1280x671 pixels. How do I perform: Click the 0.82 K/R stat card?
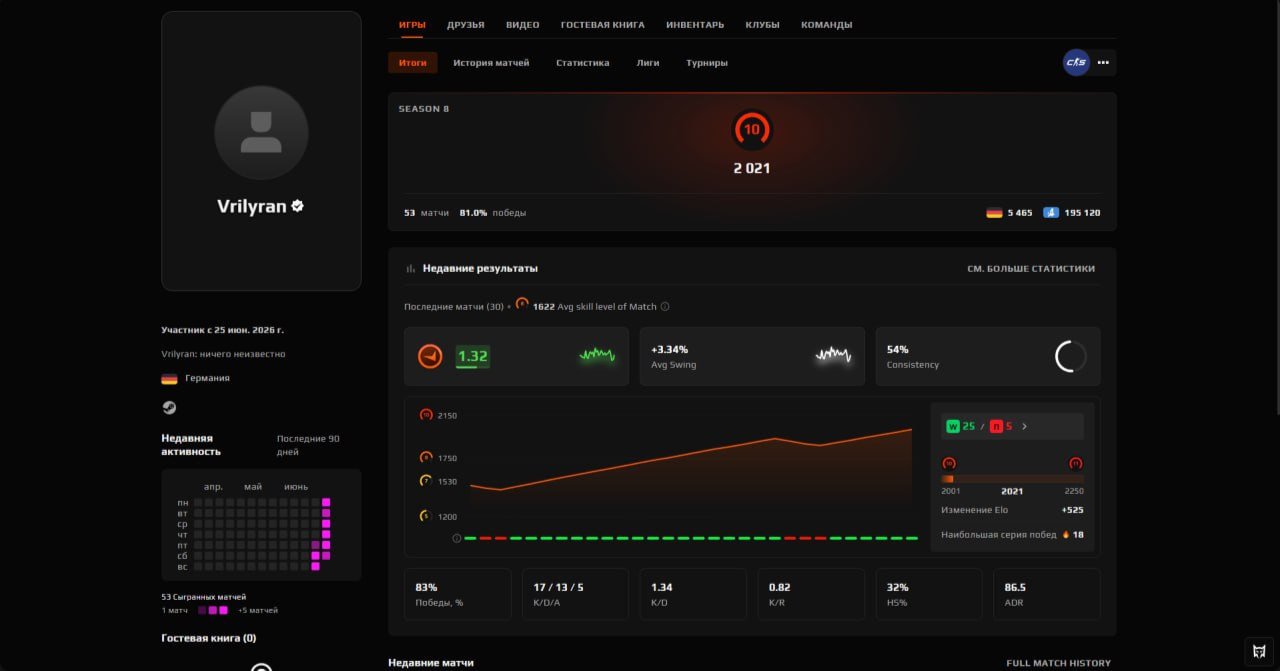coord(811,594)
